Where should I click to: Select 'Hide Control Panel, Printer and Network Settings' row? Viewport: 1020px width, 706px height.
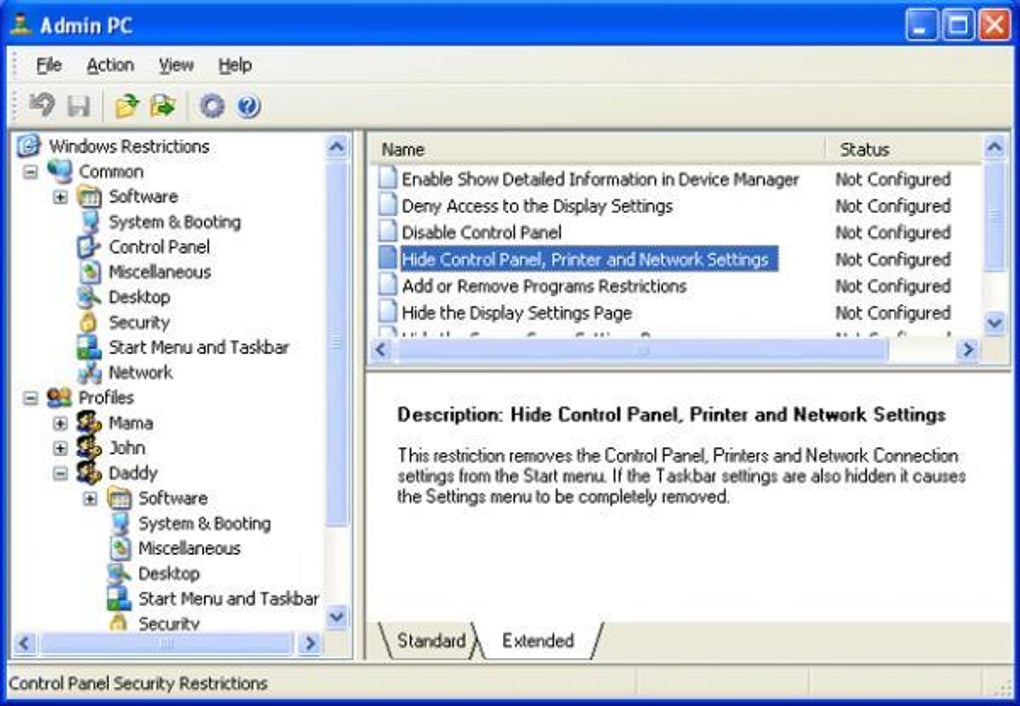click(589, 259)
